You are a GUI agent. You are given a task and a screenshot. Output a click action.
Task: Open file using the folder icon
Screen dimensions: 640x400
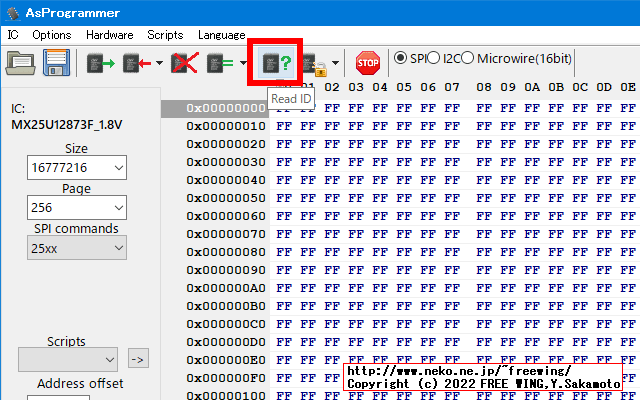[20, 63]
